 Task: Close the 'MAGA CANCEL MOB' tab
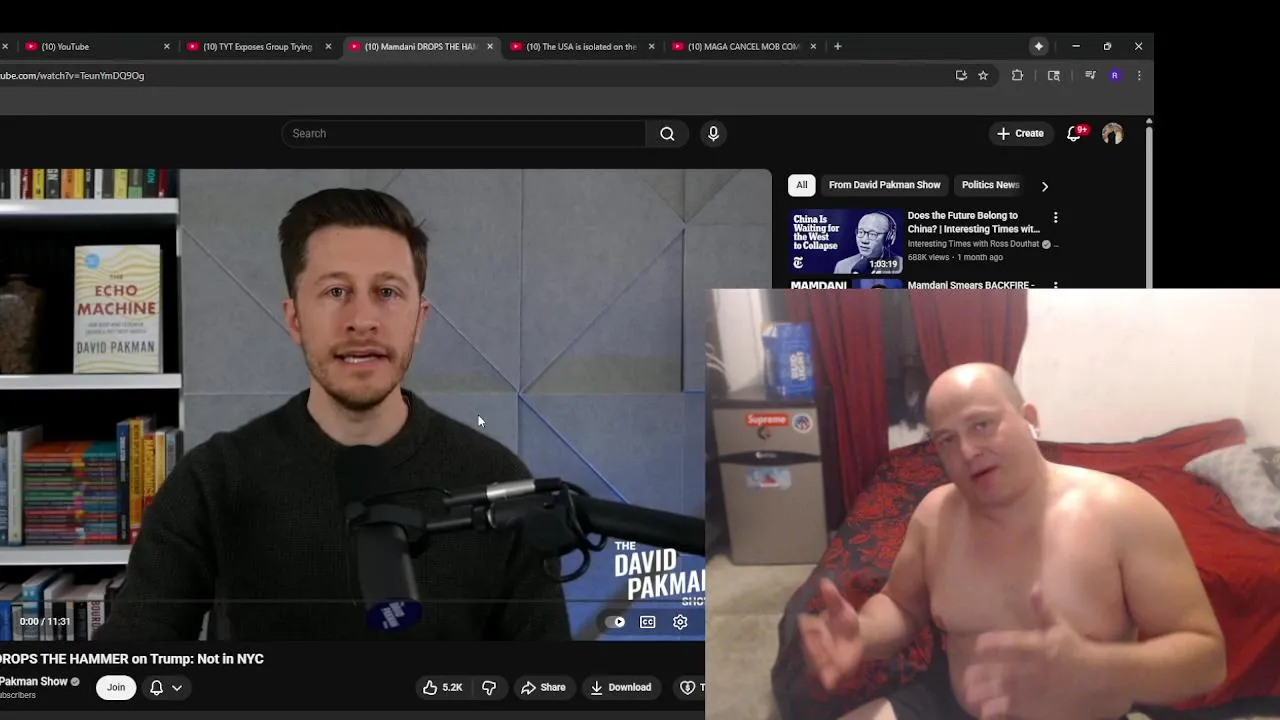pyautogui.click(x=813, y=46)
